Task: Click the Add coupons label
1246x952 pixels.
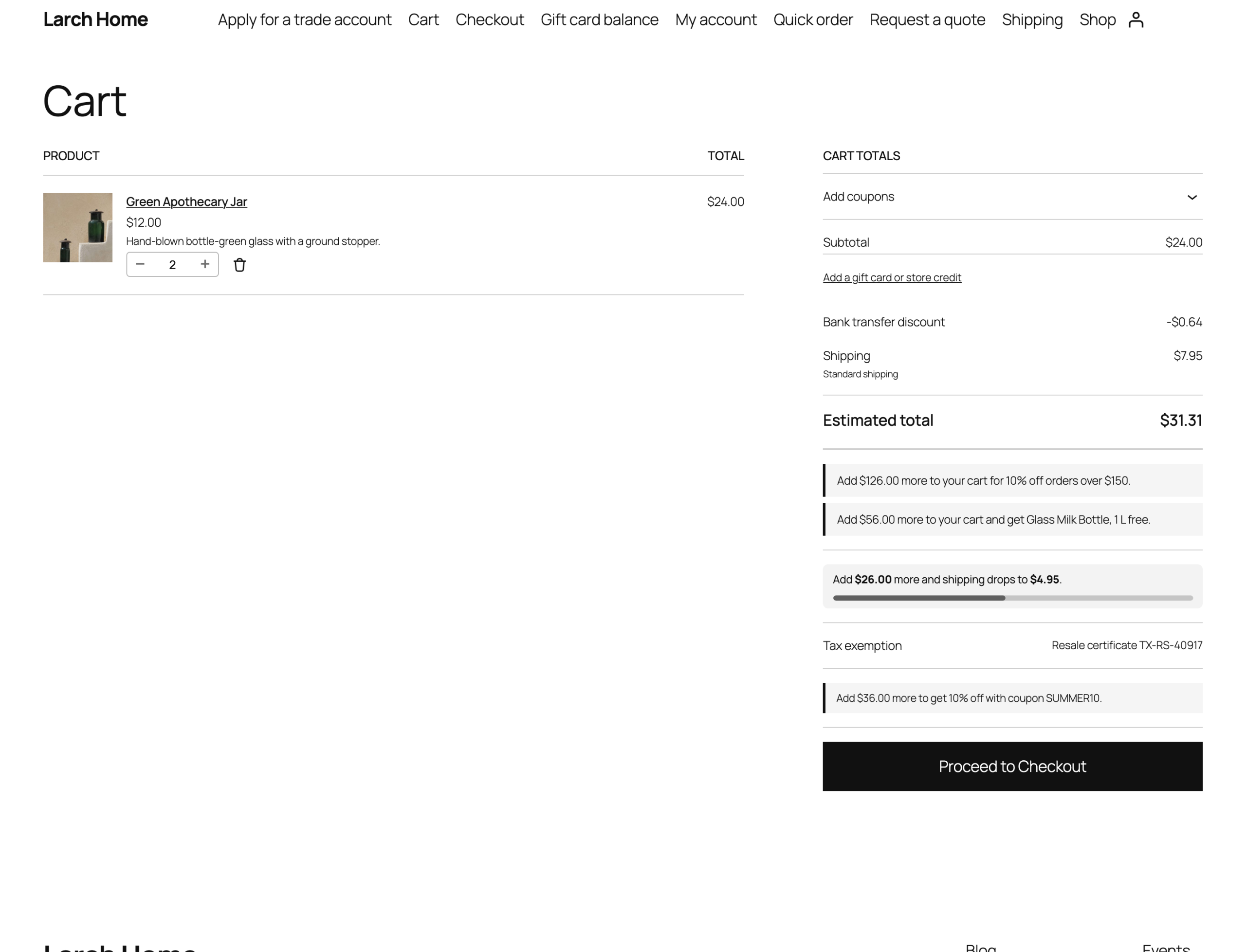Action: point(859,197)
